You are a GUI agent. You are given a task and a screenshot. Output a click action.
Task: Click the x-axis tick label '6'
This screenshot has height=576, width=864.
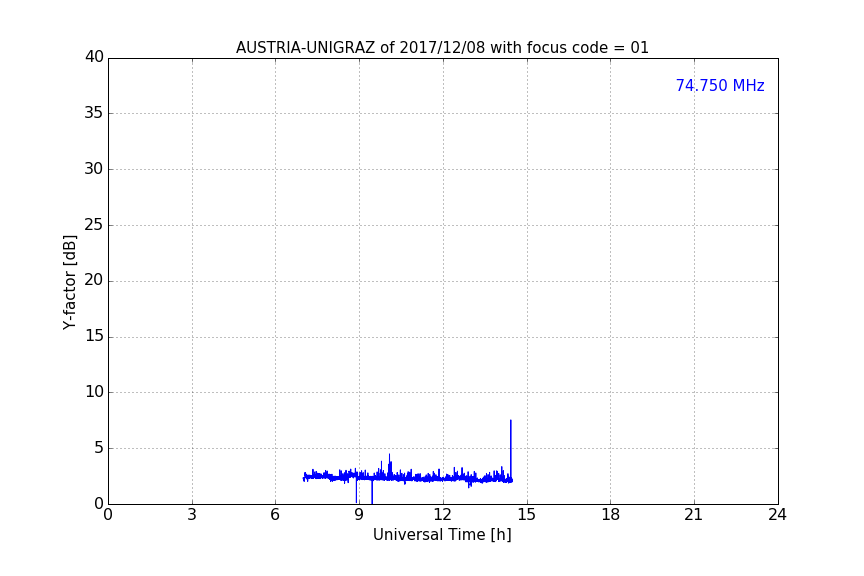[x=276, y=515]
